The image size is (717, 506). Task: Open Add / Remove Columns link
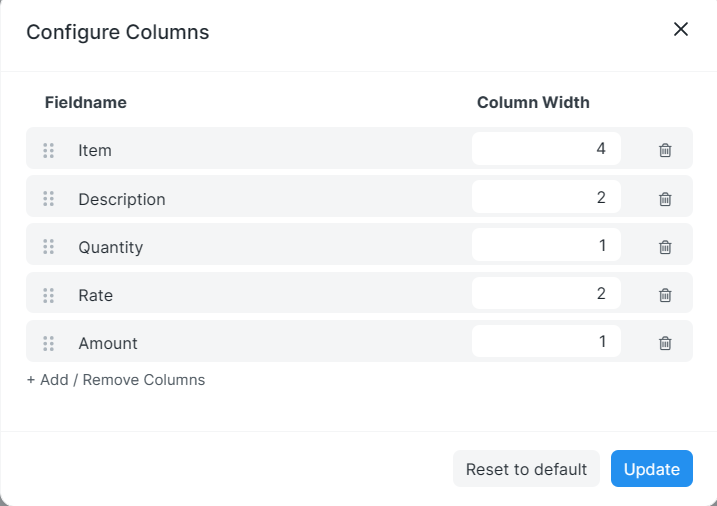(x=116, y=380)
